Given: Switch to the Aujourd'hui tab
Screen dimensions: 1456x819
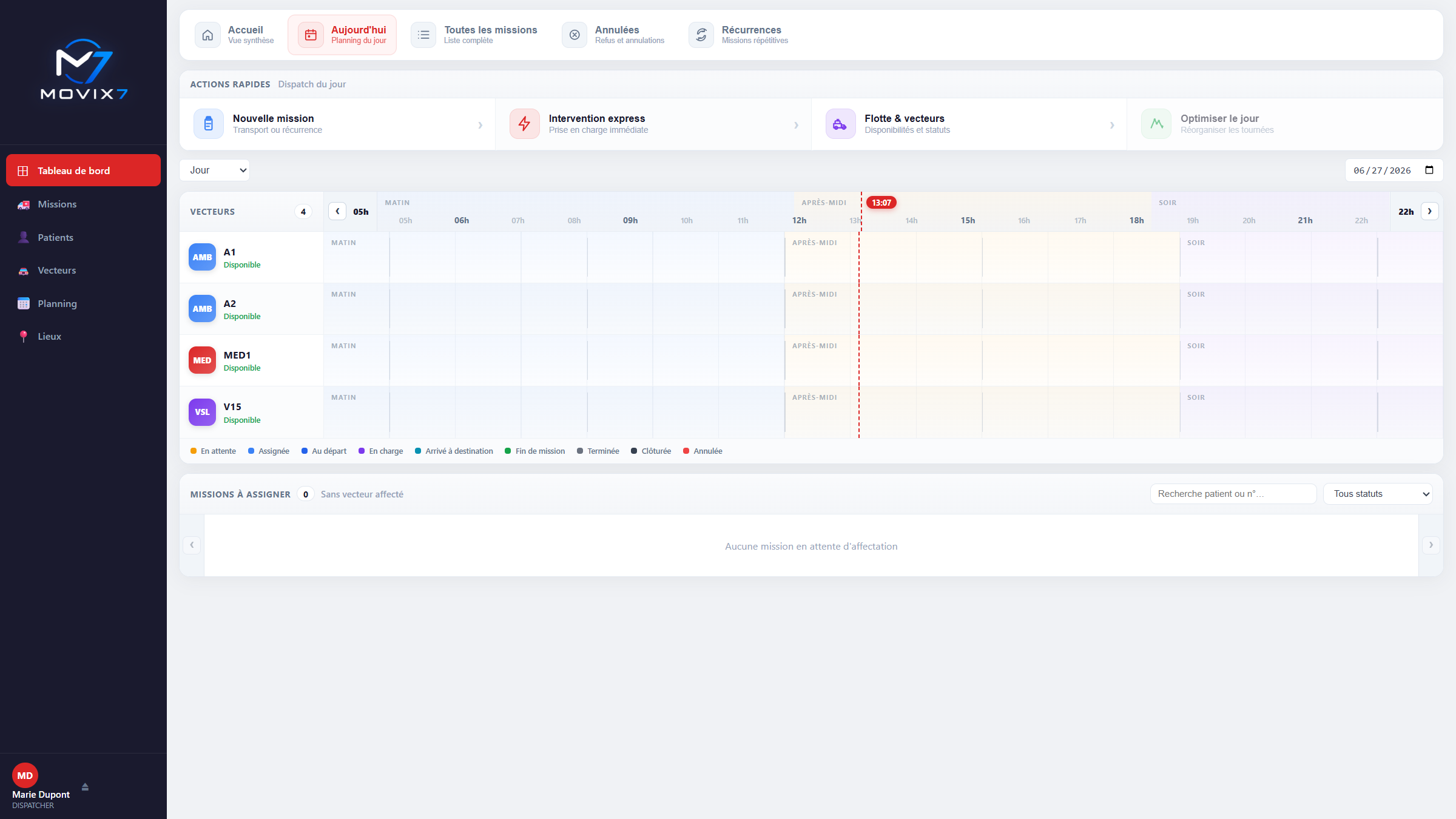Looking at the screenshot, I should (x=342, y=35).
